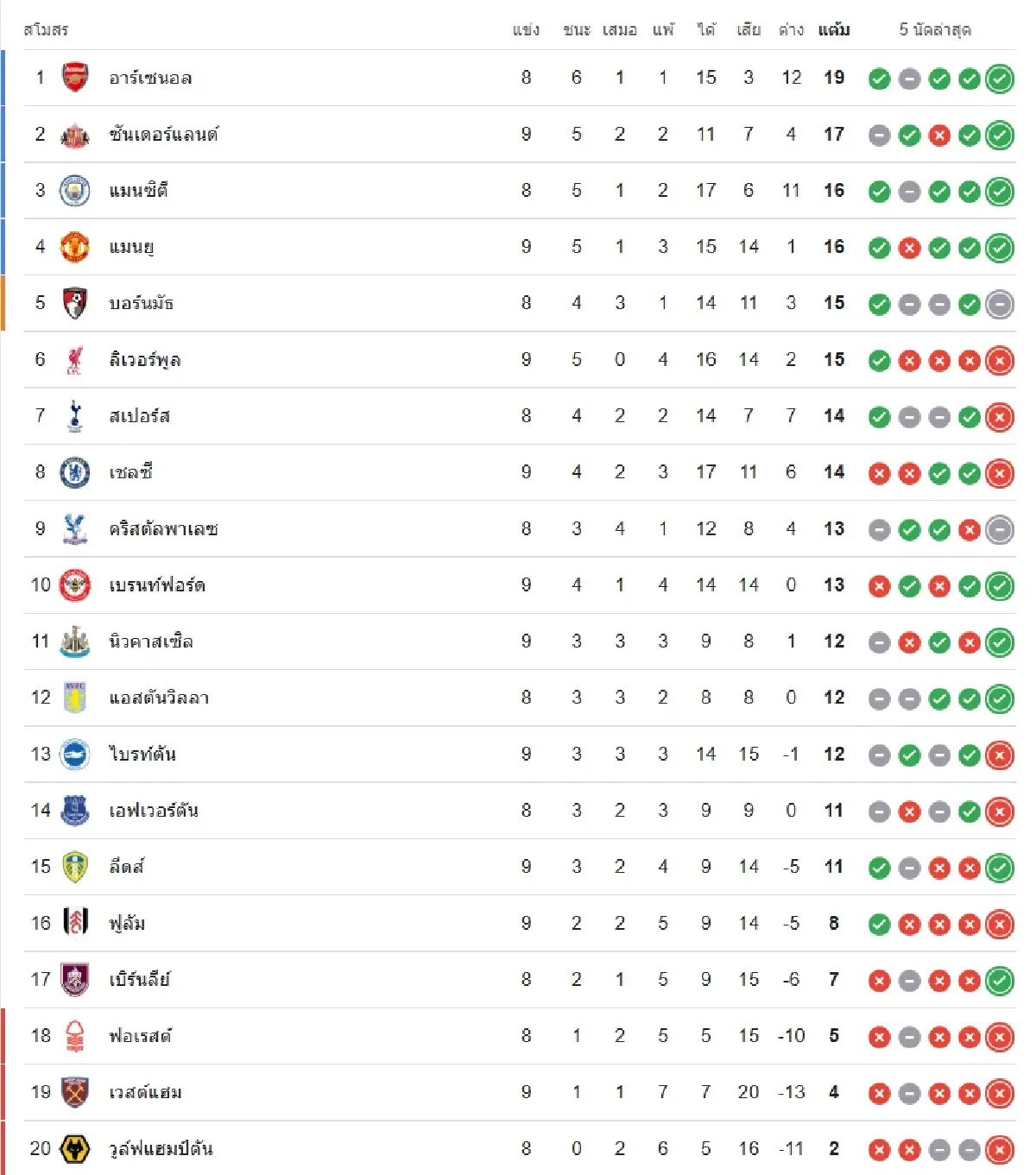This screenshot has height=1175, width=1036.
Task: Open the สเปอร์ส team link
Action: [x=139, y=416]
